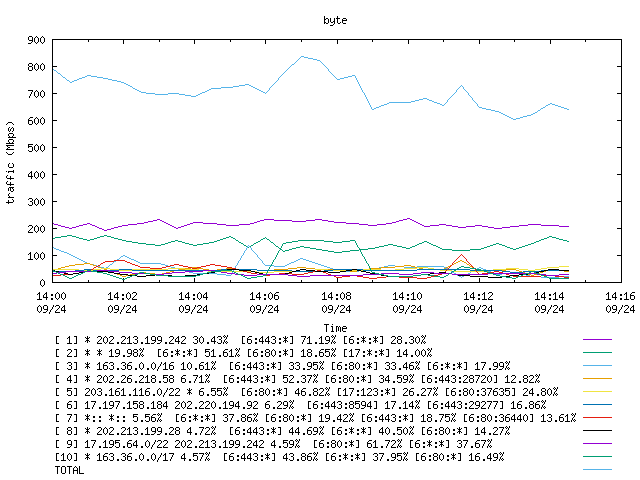Select legend entry [ 9] 17.195.64.0/22 4.59%
Screen dimensions: 640x480
click(273, 444)
